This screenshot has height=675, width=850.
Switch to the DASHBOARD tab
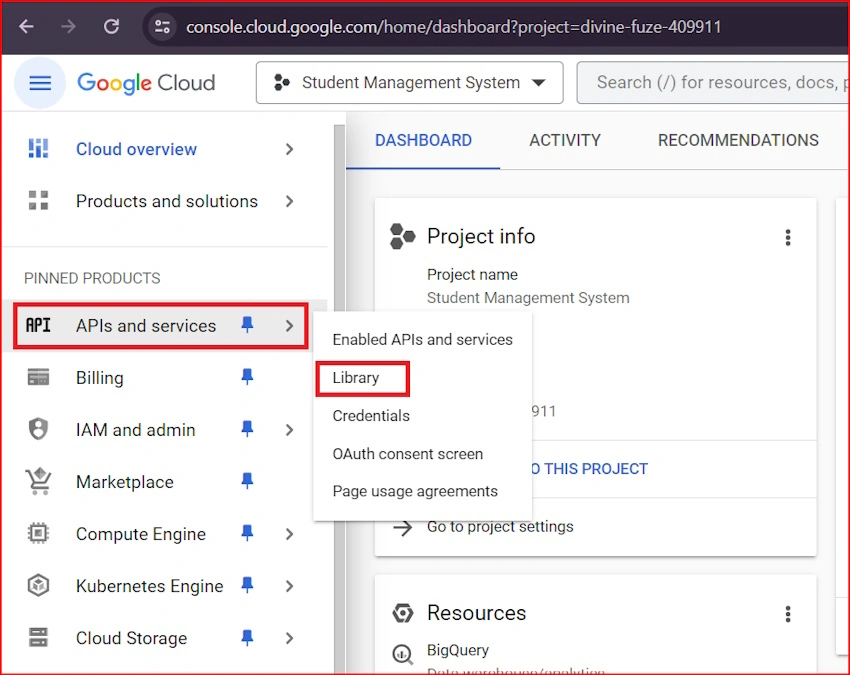[x=423, y=140]
